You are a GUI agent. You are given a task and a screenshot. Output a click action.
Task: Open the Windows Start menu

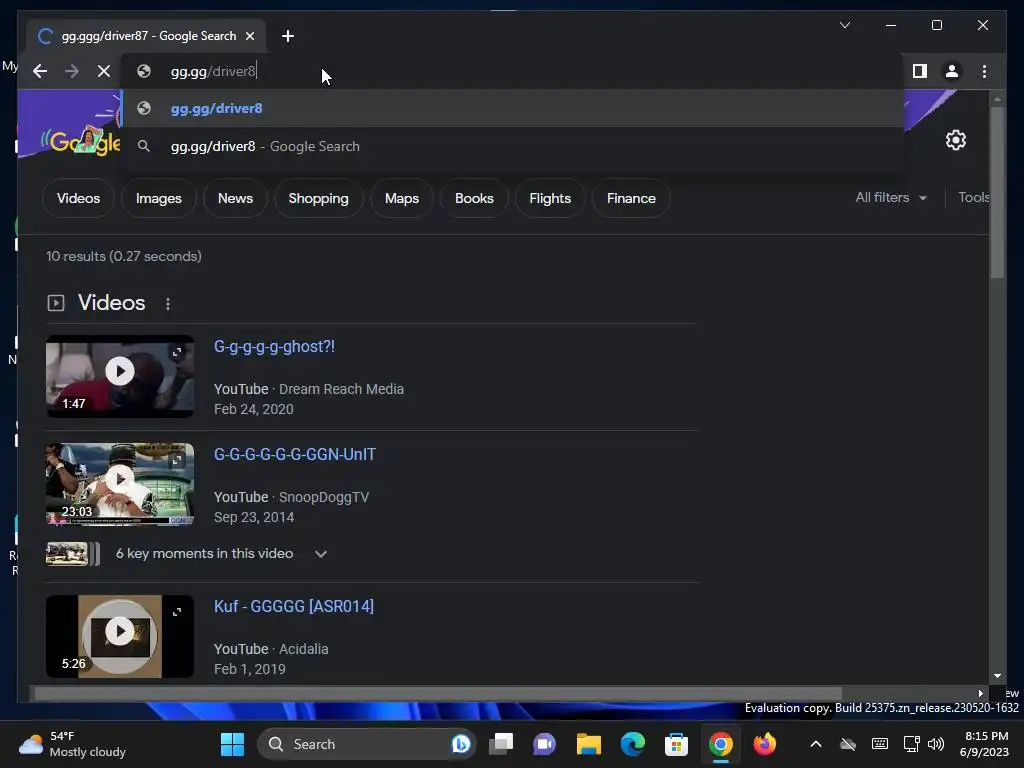coord(232,744)
